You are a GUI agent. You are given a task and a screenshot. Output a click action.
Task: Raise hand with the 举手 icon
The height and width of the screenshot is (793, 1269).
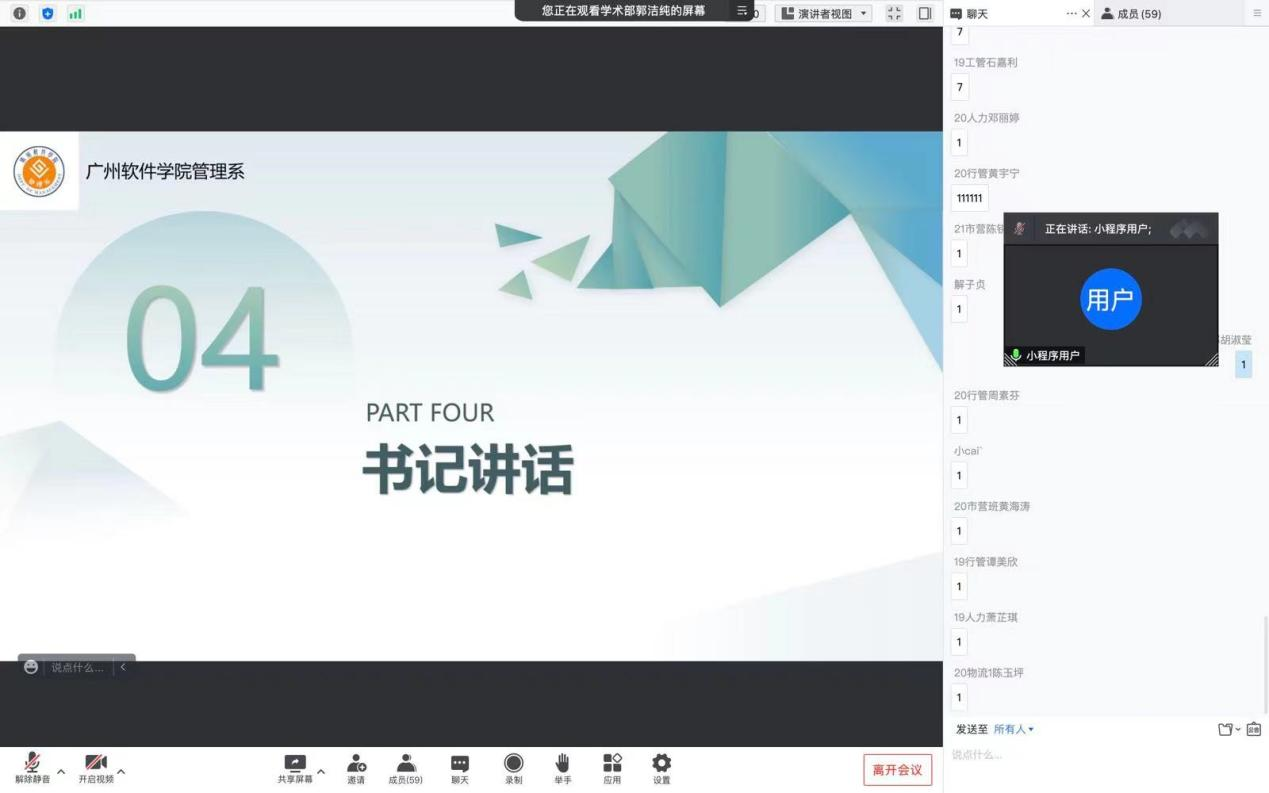coord(562,764)
